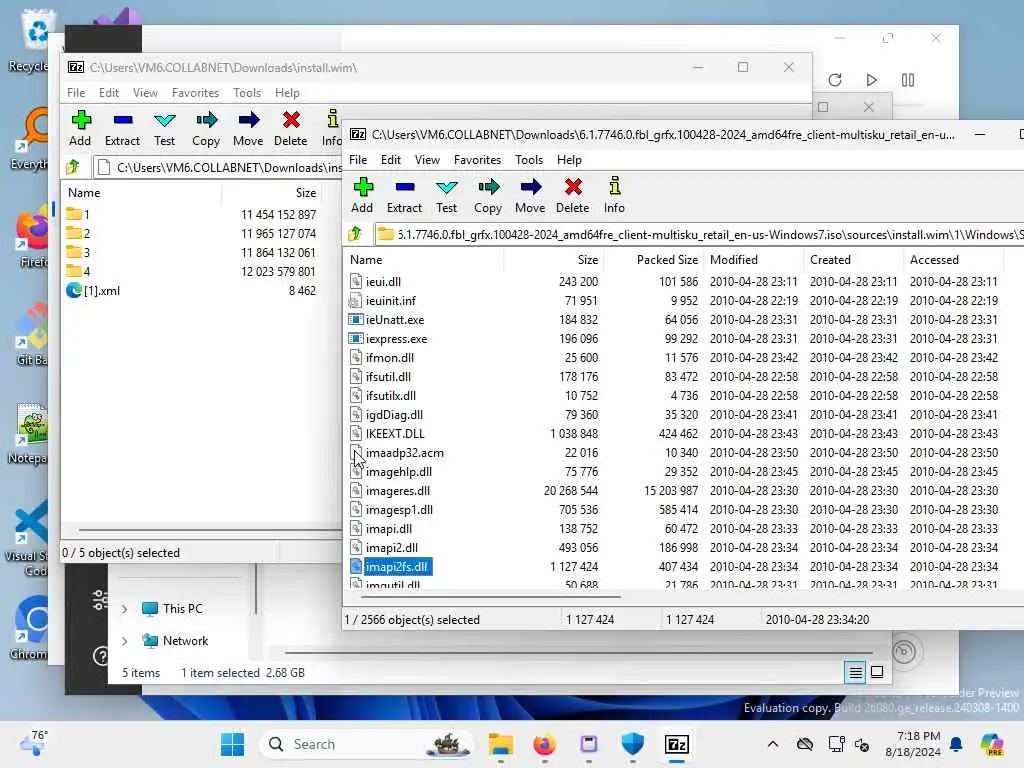
Task: Open the Windows Start menu
Action: click(x=232, y=744)
